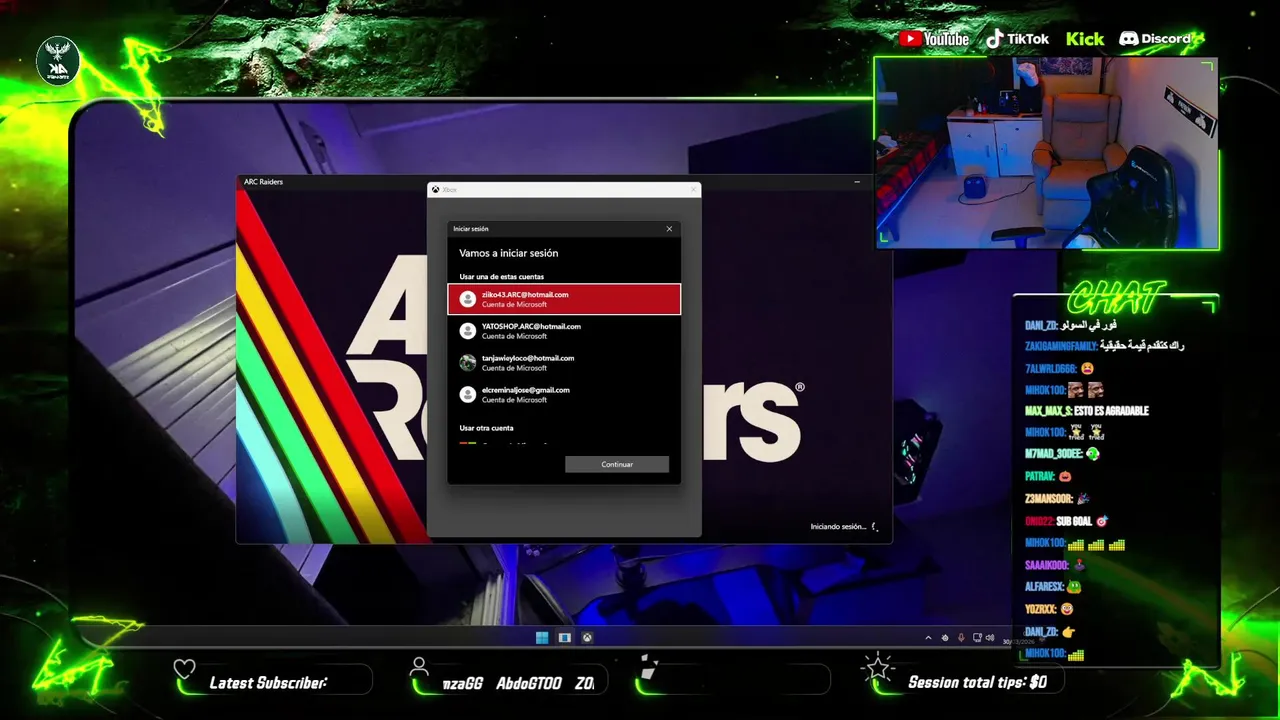
Task: Click the 'Latest Subscriber:' label
Action: tap(268, 683)
